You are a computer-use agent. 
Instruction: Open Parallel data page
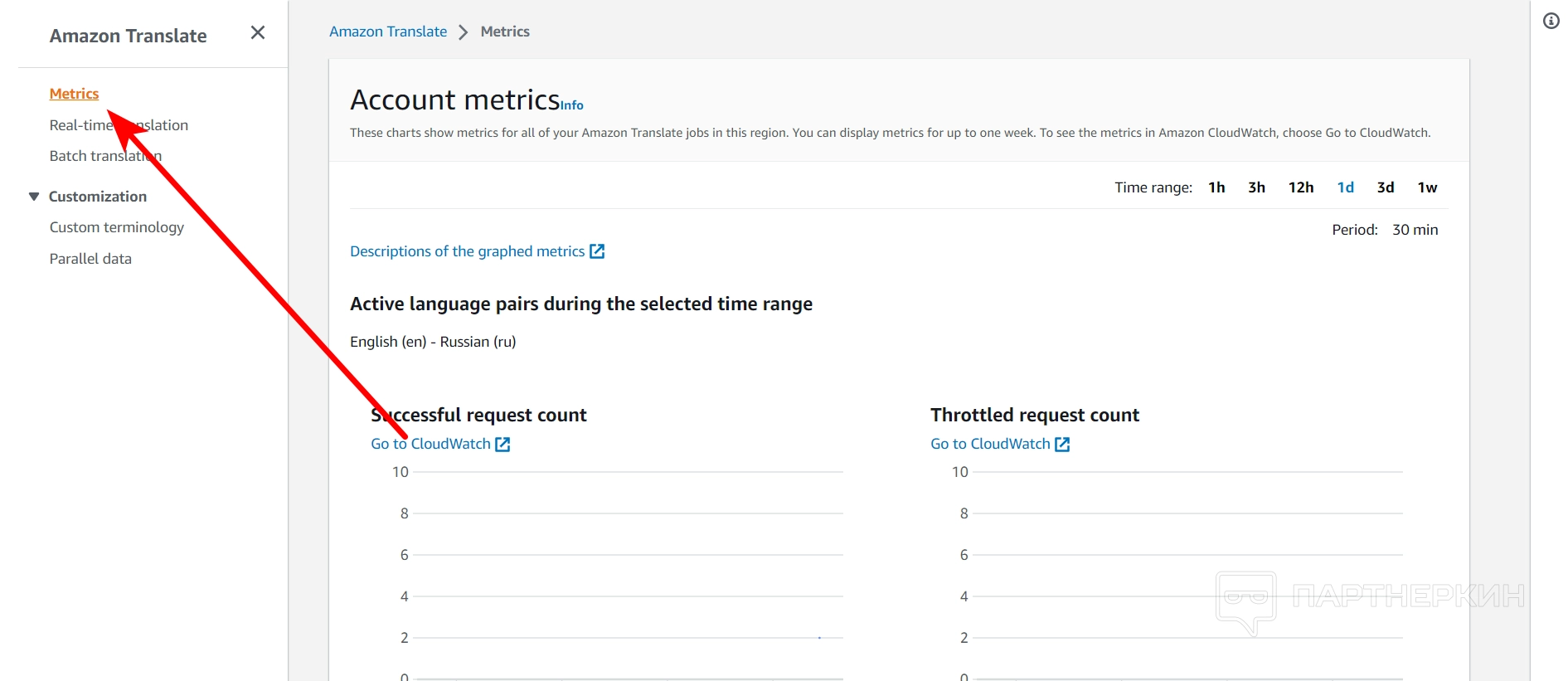[x=90, y=259]
